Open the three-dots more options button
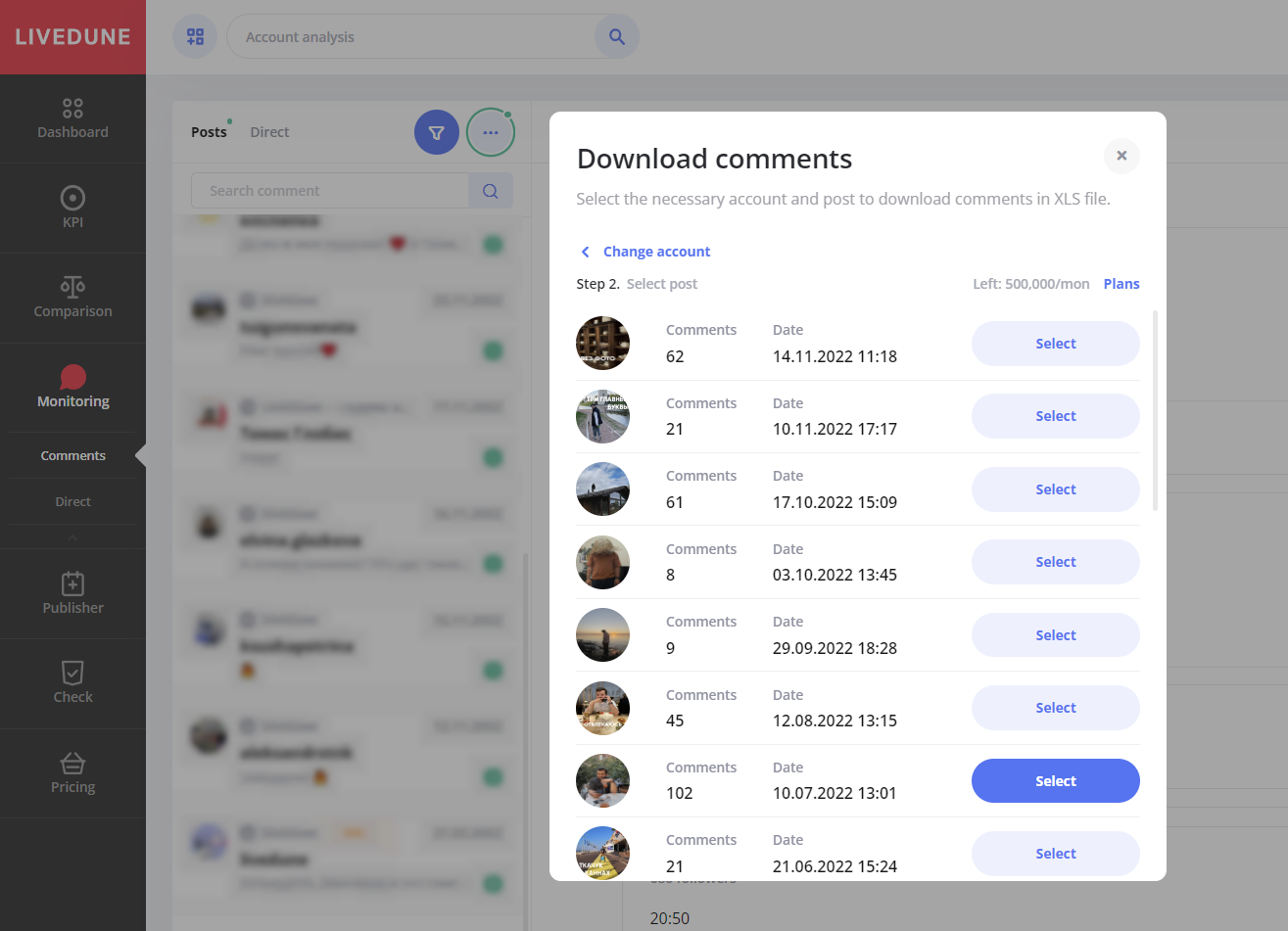Image resolution: width=1288 pixels, height=931 pixels. tap(491, 132)
